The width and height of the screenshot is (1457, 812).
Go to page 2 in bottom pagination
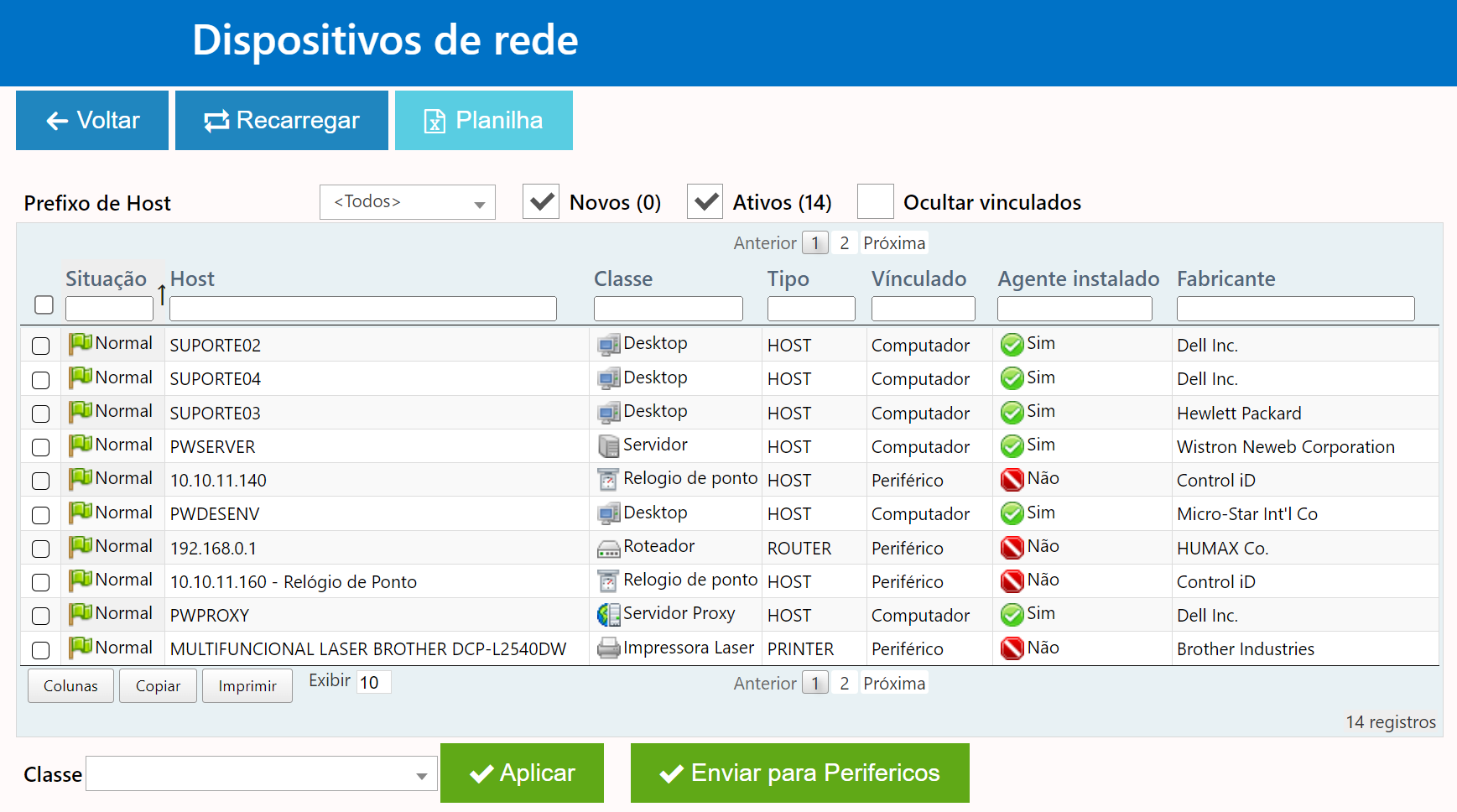845,684
